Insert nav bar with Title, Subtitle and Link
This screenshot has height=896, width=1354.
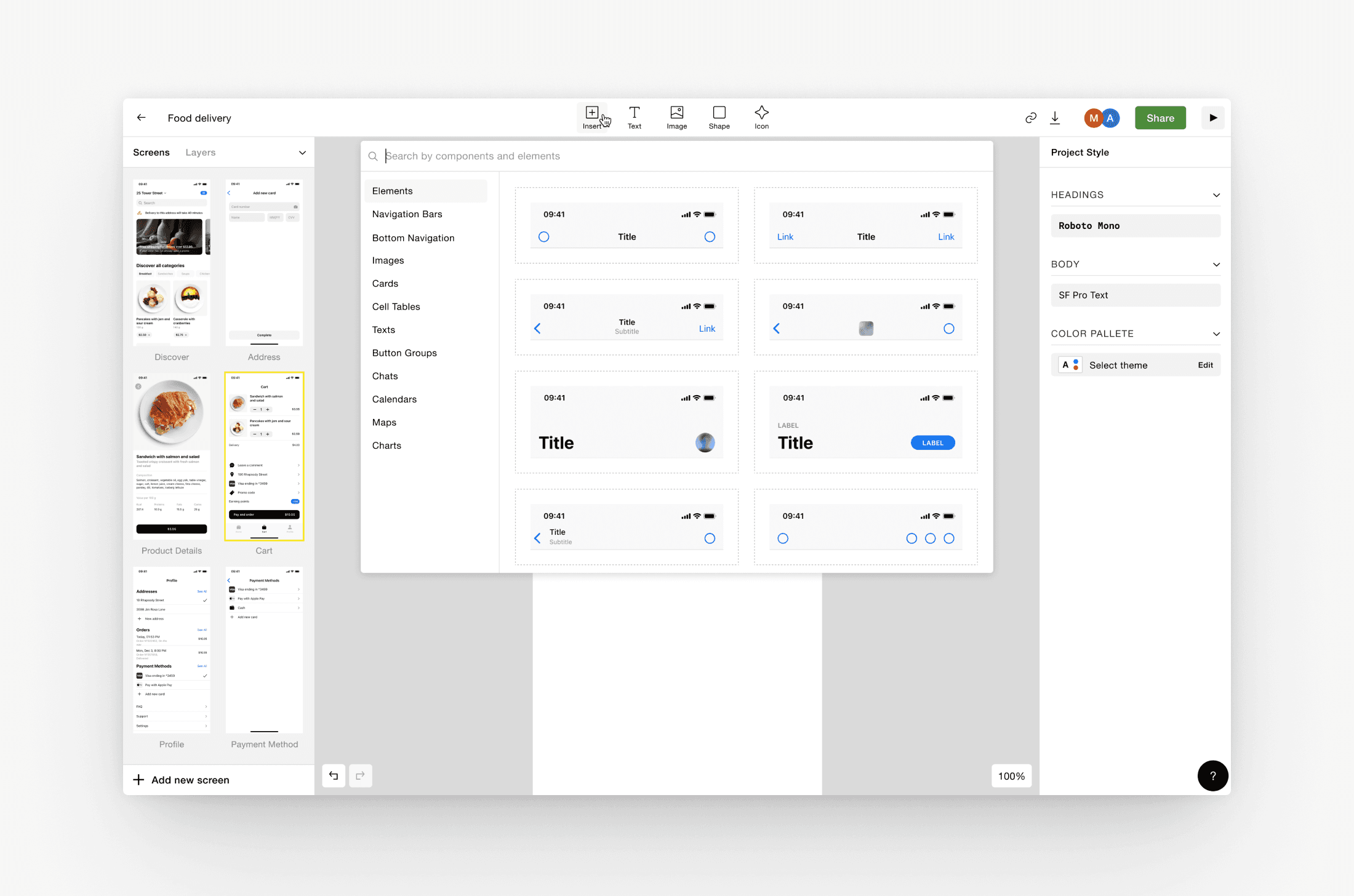[627, 317]
